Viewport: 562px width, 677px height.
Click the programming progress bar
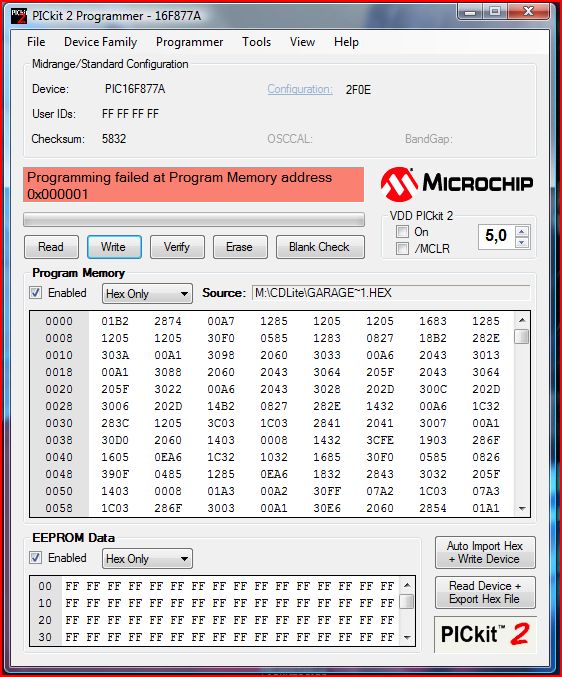click(x=194, y=219)
